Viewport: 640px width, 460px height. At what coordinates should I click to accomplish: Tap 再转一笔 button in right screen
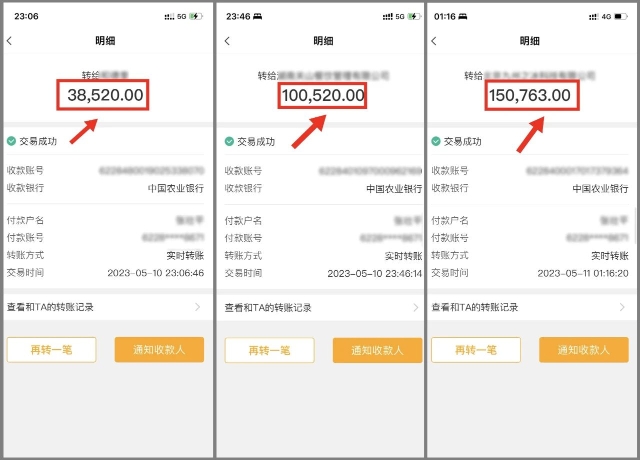coord(476,350)
